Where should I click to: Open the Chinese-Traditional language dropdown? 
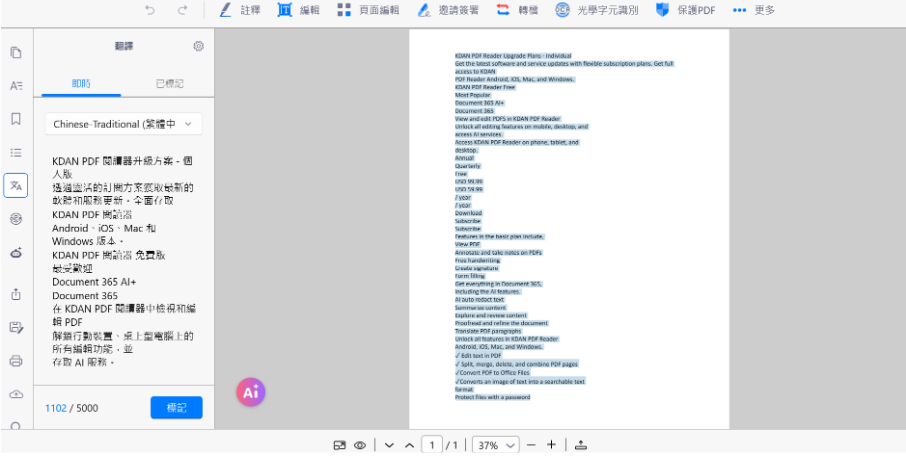click(124, 124)
